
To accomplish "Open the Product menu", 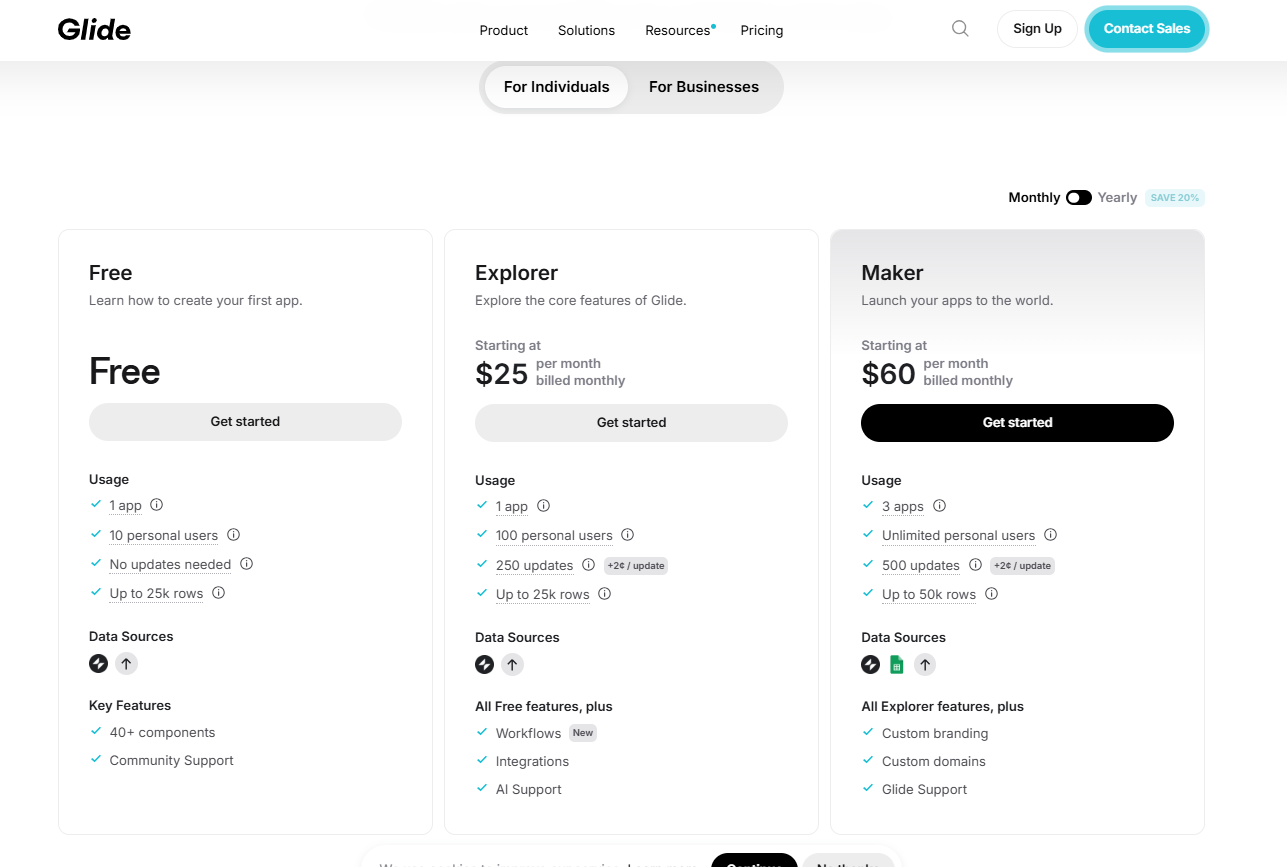I will (503, 30).
